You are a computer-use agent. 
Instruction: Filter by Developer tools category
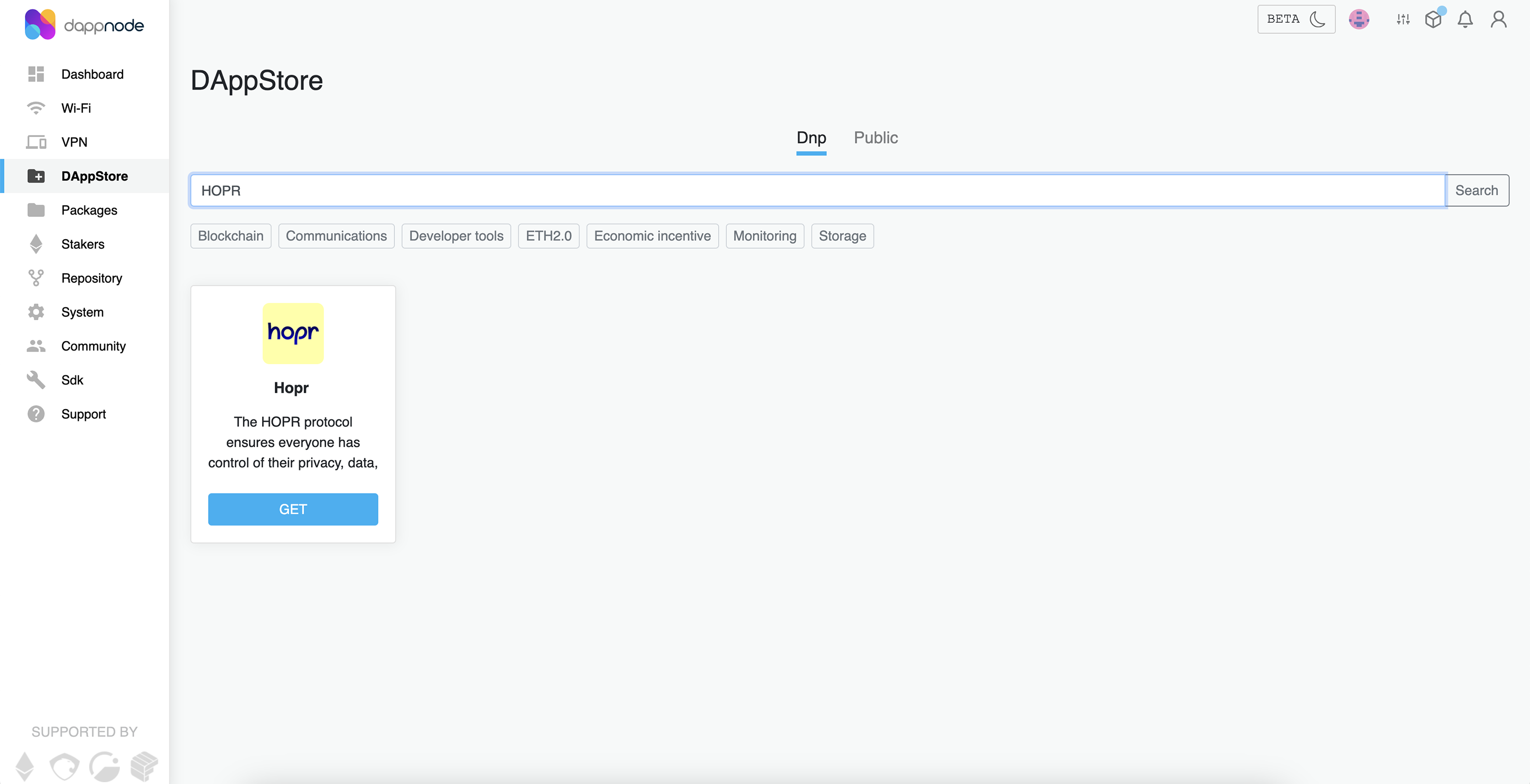click(456, 236)
